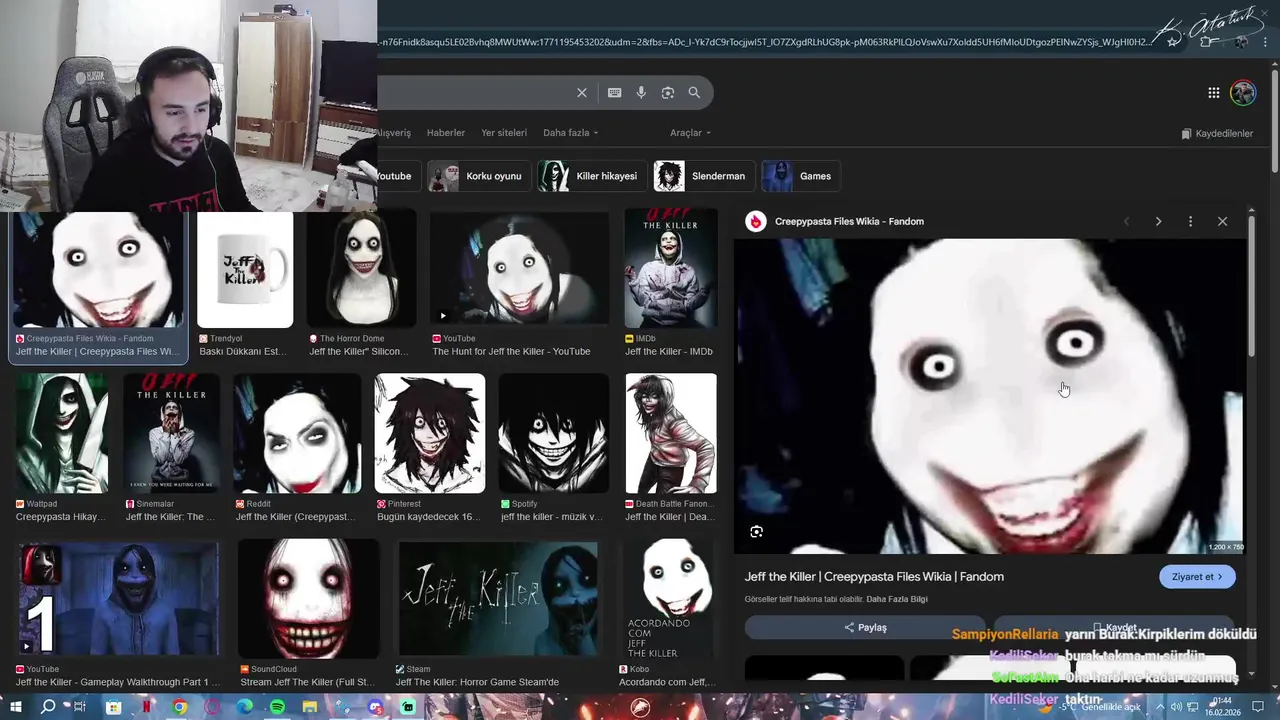Open Google Lens image search icon
Viewport: 1280px width, 720px height.
668,93
